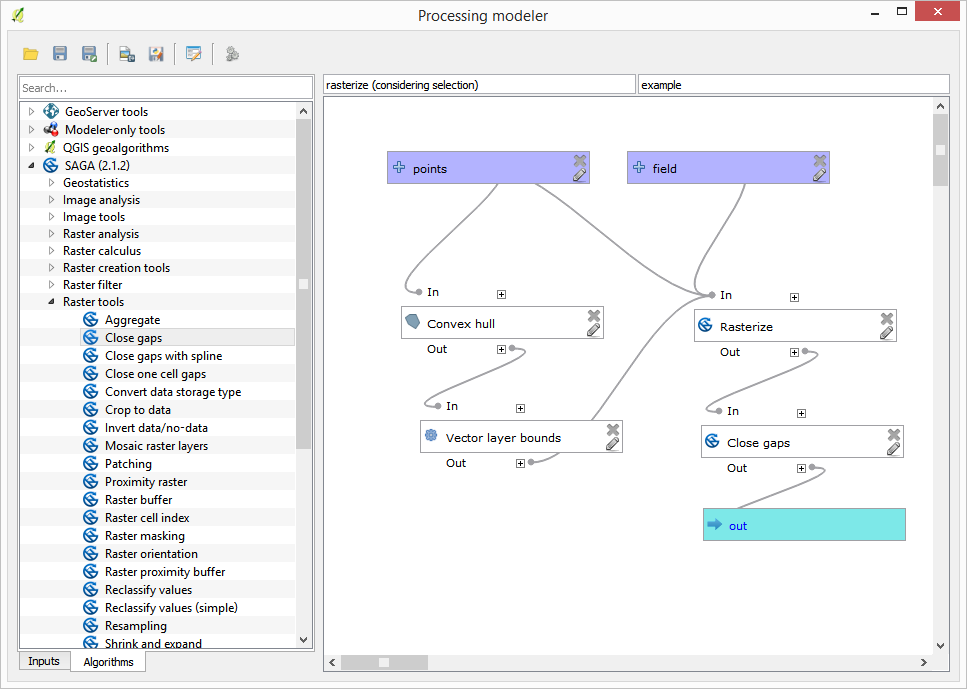The width and height of the screenshot is (967, 689).
Task: Switch to the Inputs tab
Action: [44, 661]
